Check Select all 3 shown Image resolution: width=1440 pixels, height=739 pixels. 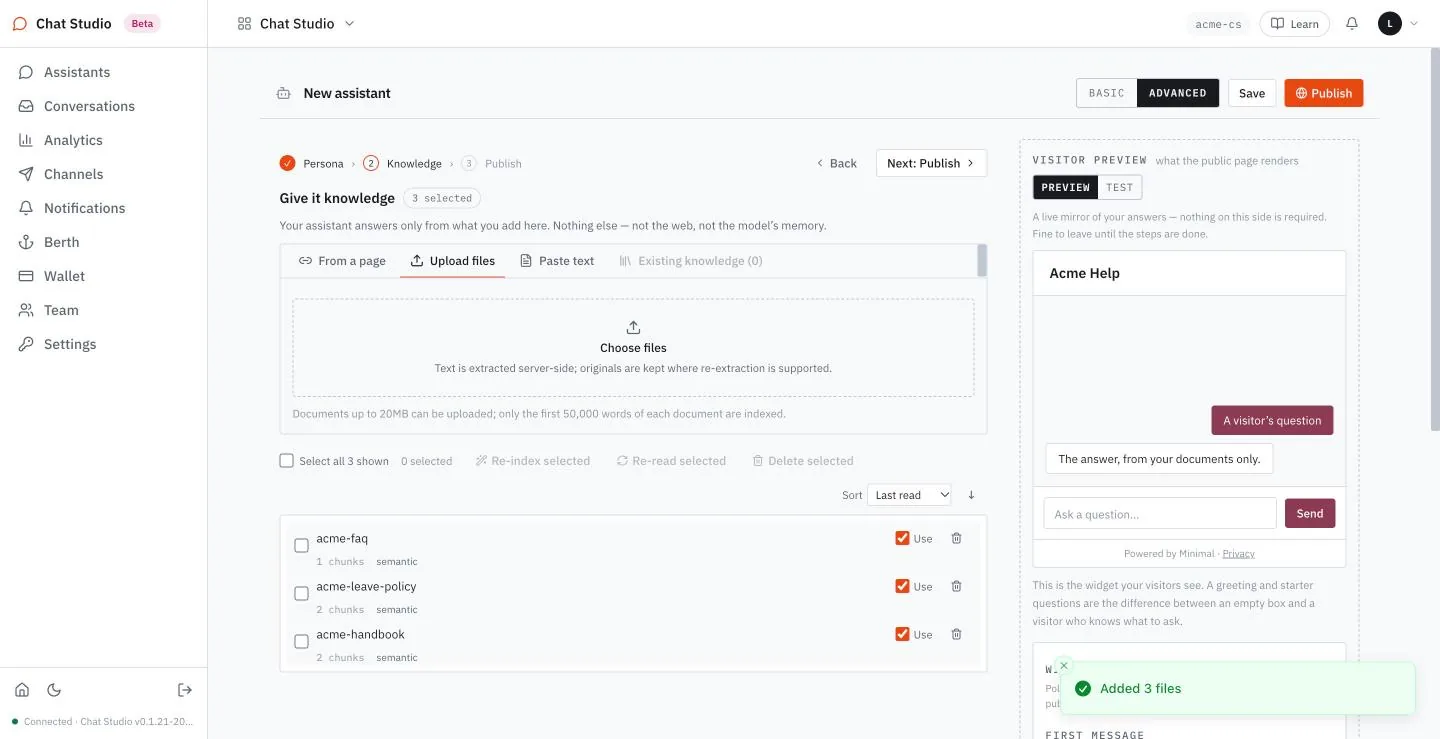point(287,461)
